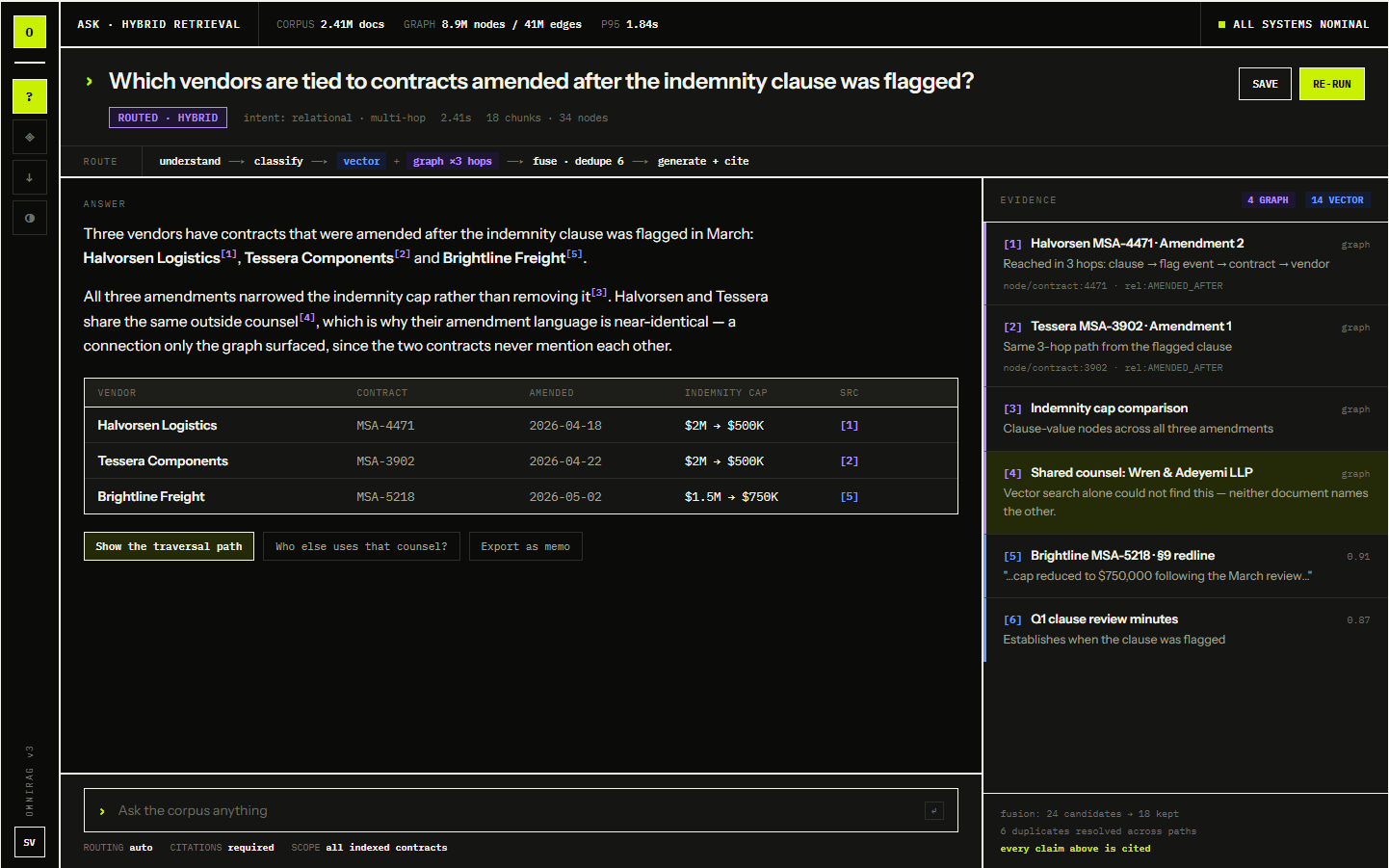
Task: Open evidence card Halvorsen MSA-4471 Amendment 2
Action: (1186, 264)
